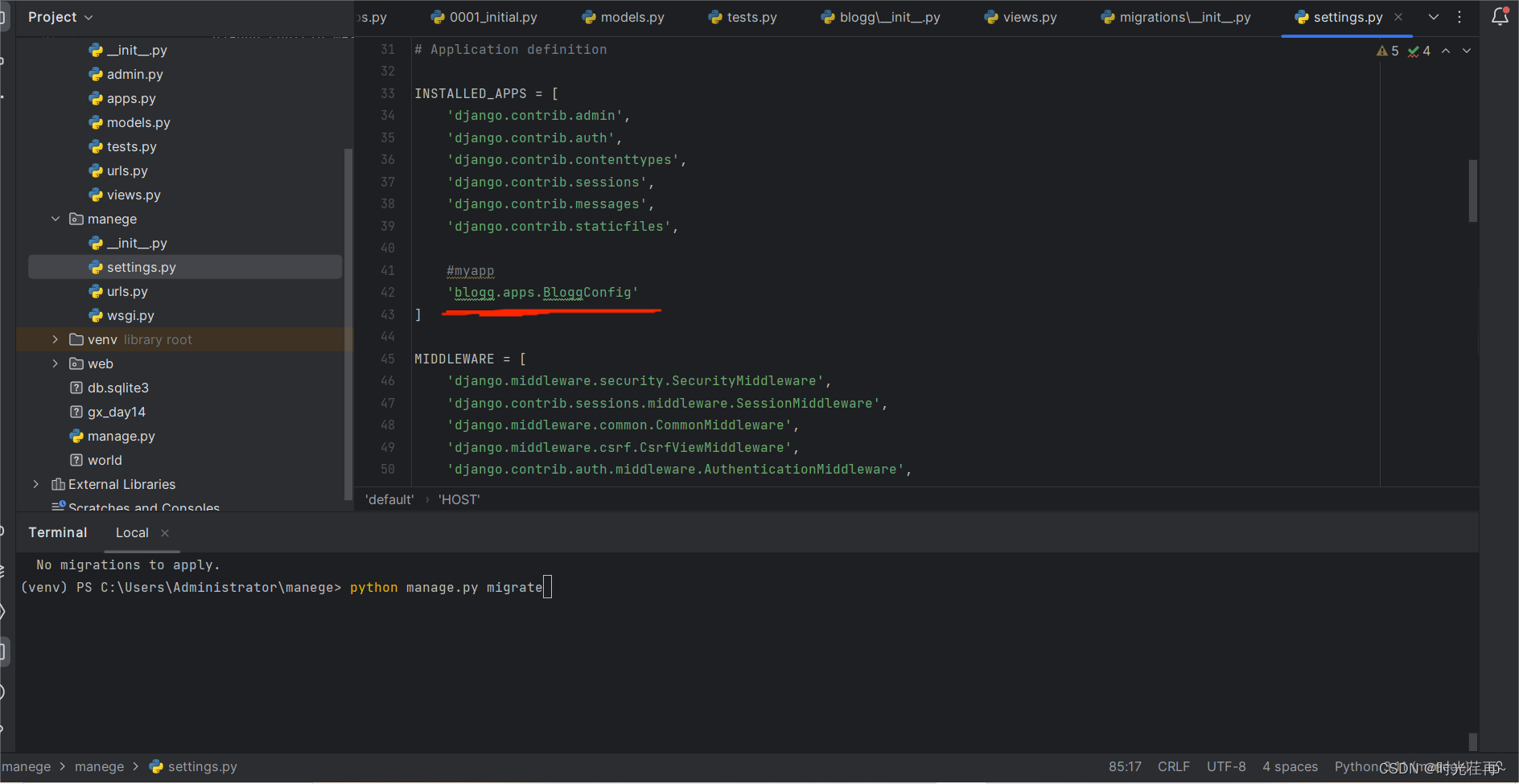Click cursor position 85:17 in status bar
1519x784 pixels.
(1125, 766)
